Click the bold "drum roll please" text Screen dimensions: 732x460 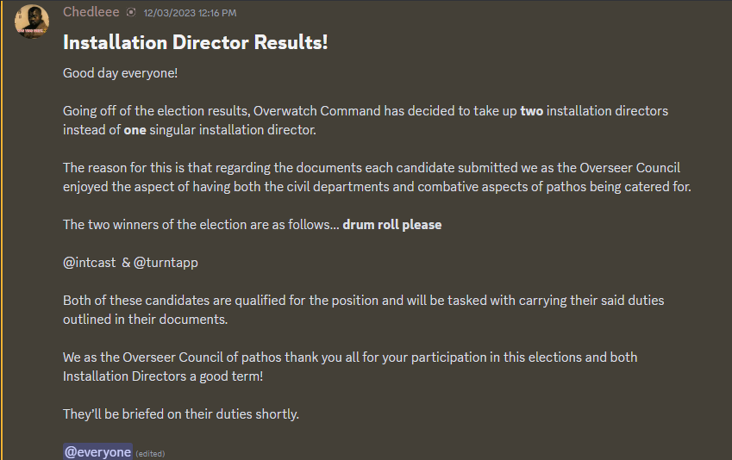392,224
